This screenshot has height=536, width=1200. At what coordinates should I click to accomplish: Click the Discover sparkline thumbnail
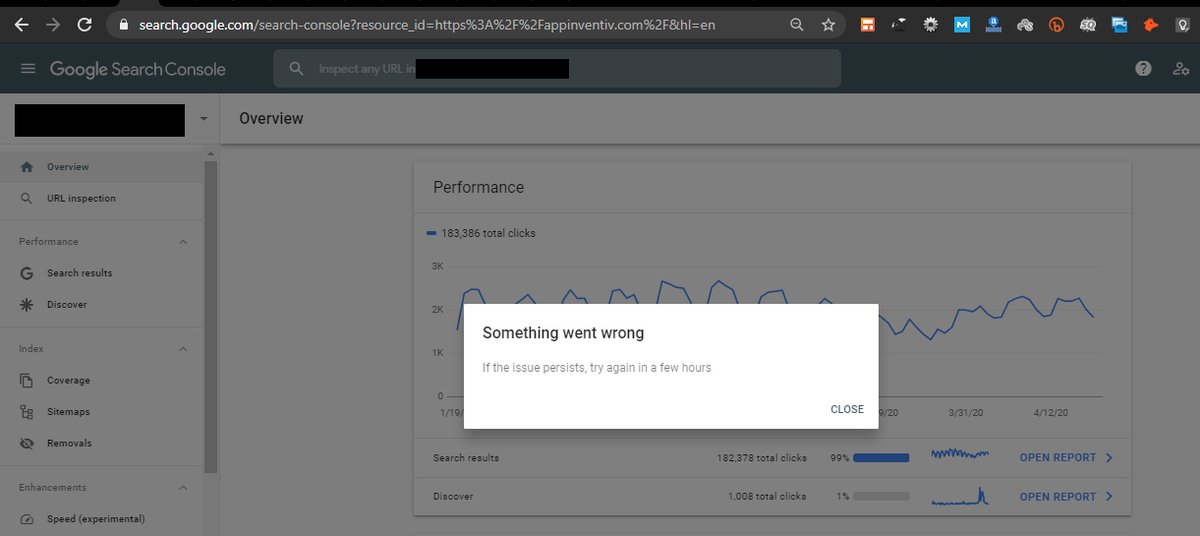click(960, 495)
